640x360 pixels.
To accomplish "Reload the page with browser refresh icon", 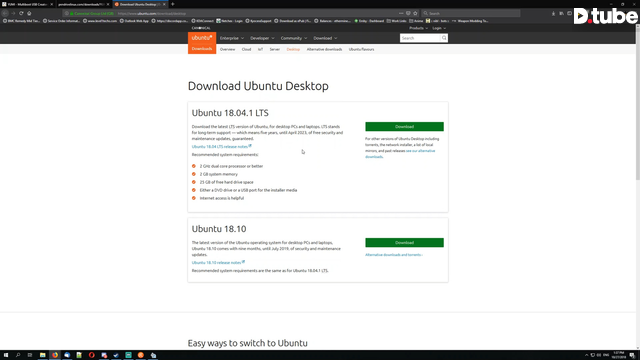I will coord(21,13).
